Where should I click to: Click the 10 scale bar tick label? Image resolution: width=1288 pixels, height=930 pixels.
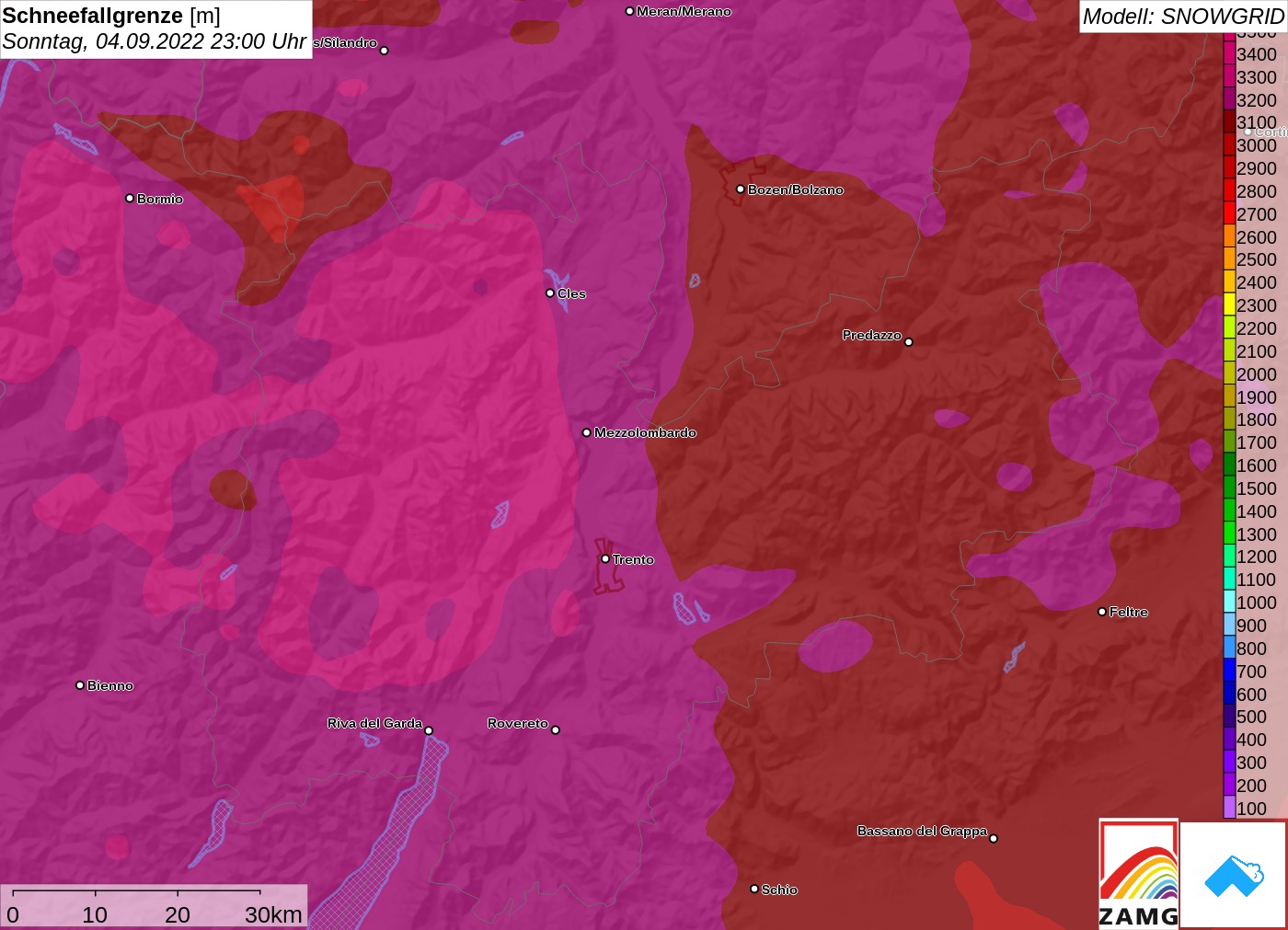(x=95, y=914)
